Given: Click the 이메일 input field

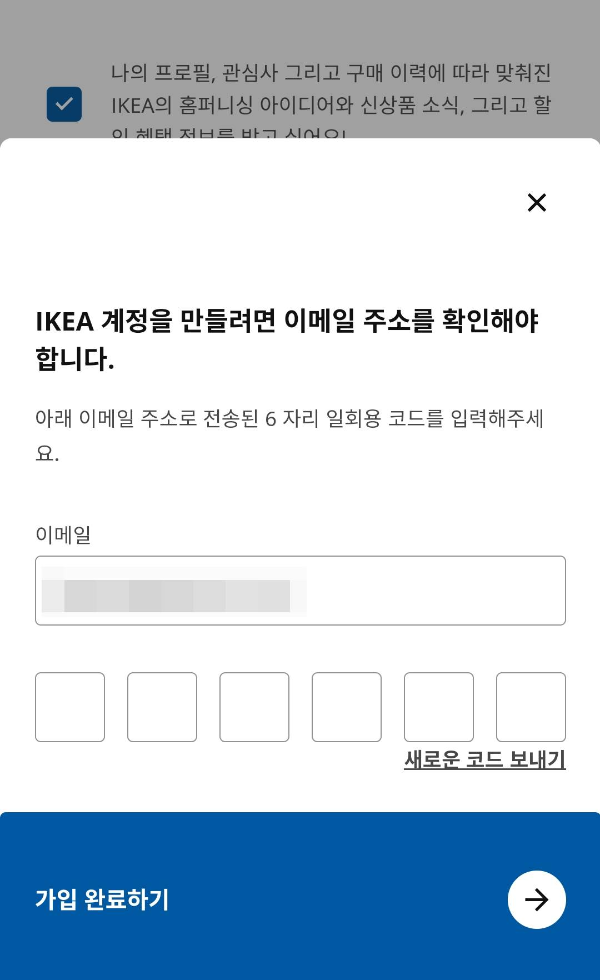Looking at the screenshot, I should click(301, 590).
